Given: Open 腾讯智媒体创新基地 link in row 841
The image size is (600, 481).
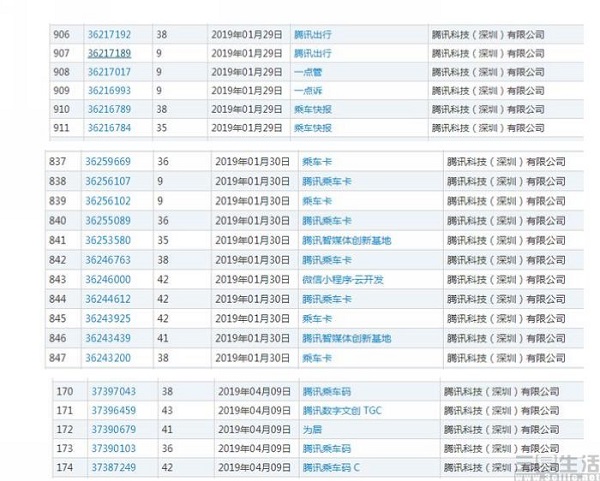Looking at the screenshot, I should [343, 240].
